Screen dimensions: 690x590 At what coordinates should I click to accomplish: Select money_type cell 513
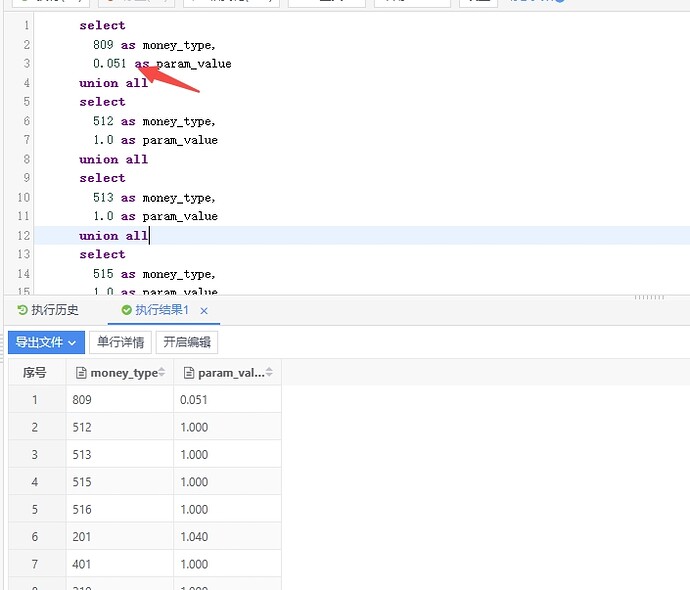click(120, 454)
